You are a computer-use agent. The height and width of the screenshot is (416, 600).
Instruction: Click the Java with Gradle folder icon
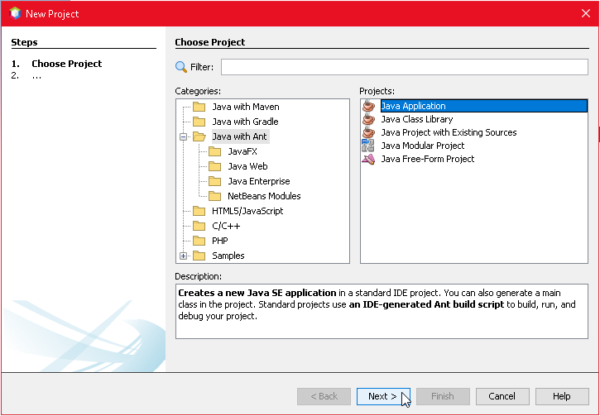click(199, 121)
